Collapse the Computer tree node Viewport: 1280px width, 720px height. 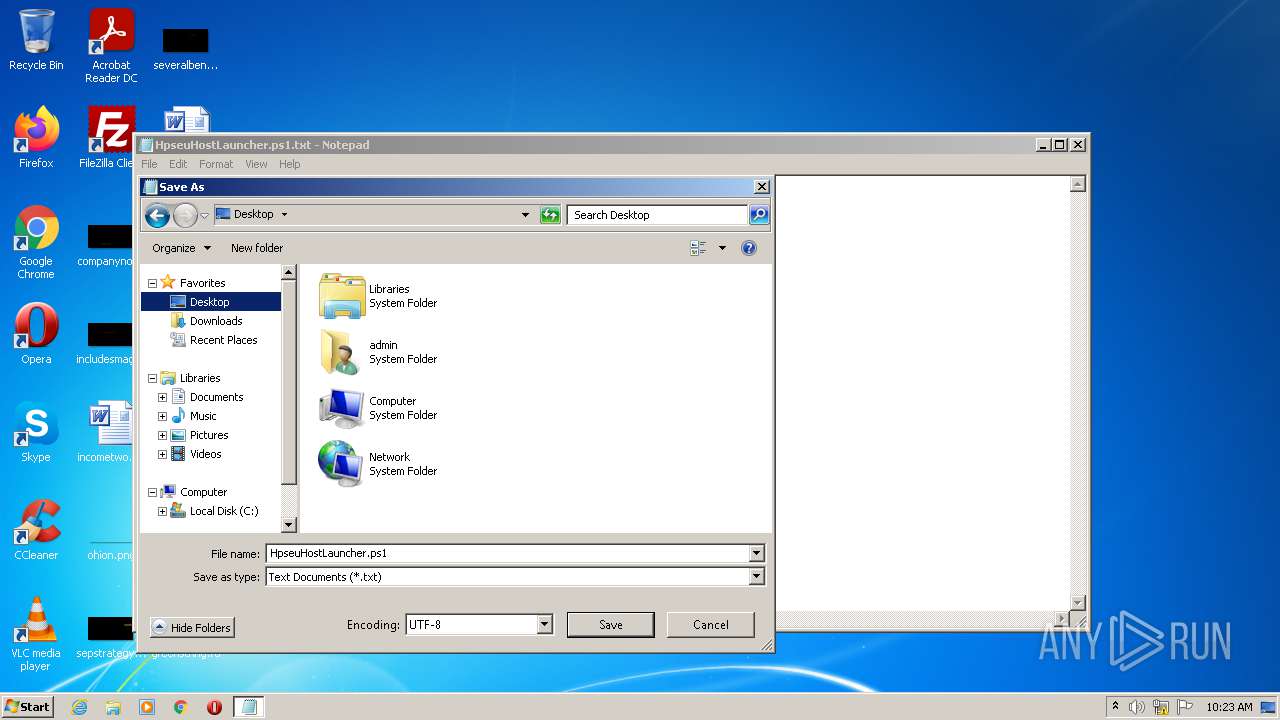[x=152, y=492]
